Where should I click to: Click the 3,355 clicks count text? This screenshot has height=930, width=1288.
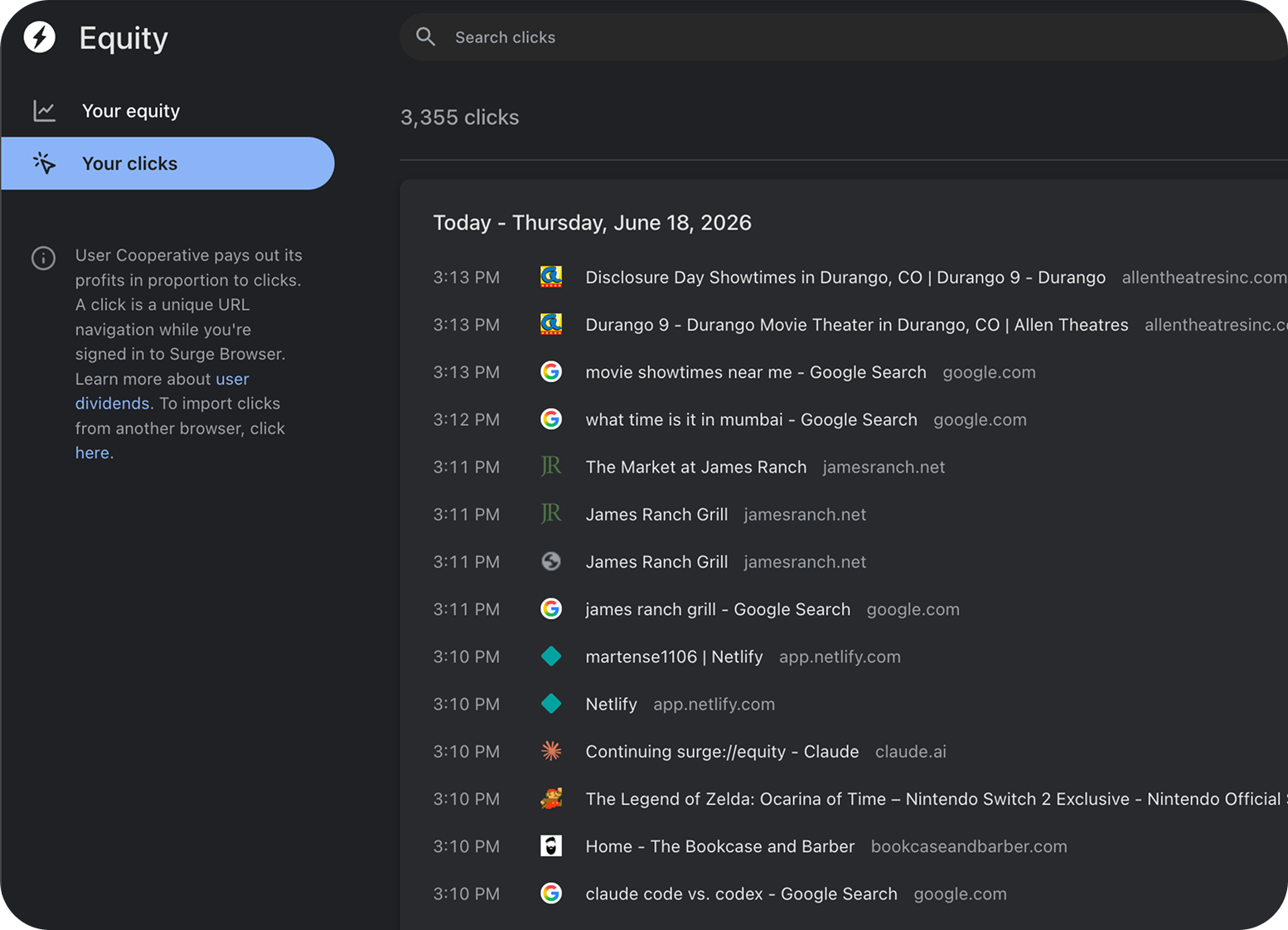click(460, 118)
